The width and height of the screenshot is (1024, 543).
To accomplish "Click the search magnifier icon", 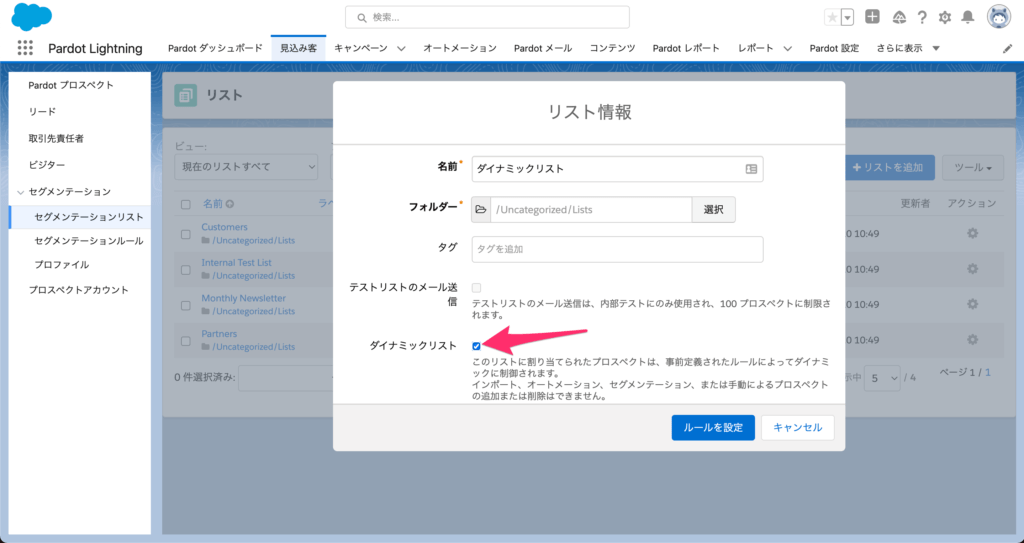I will tap(362, 18).
